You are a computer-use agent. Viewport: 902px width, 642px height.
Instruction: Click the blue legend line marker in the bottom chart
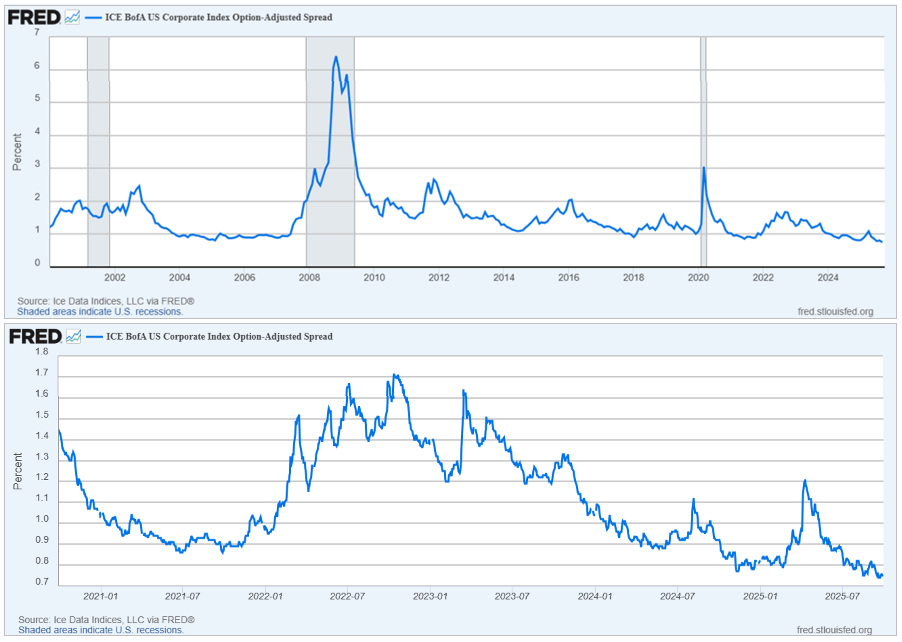(x=94, y=337)
